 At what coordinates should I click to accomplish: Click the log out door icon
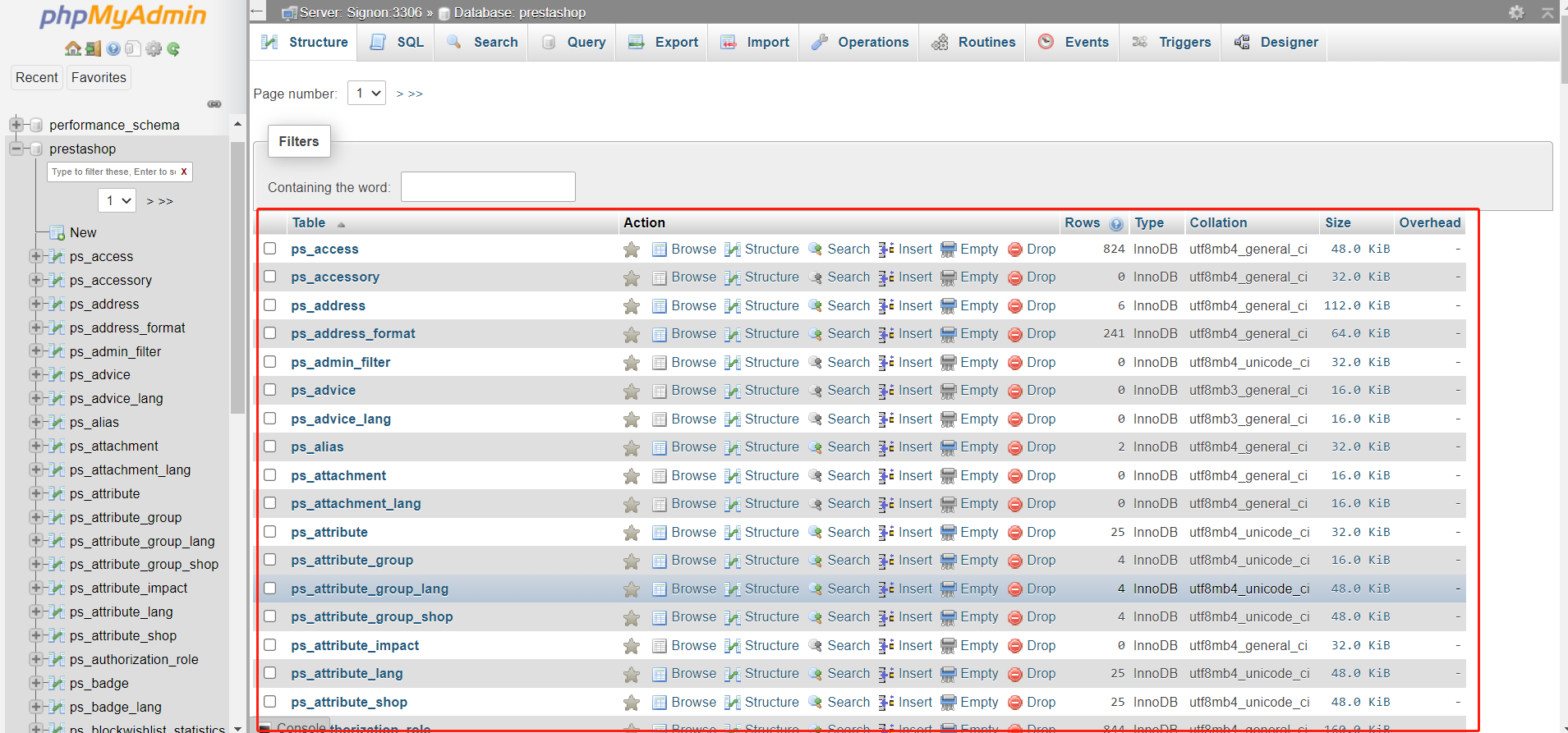pyautogui.click(x=93, y=48)
